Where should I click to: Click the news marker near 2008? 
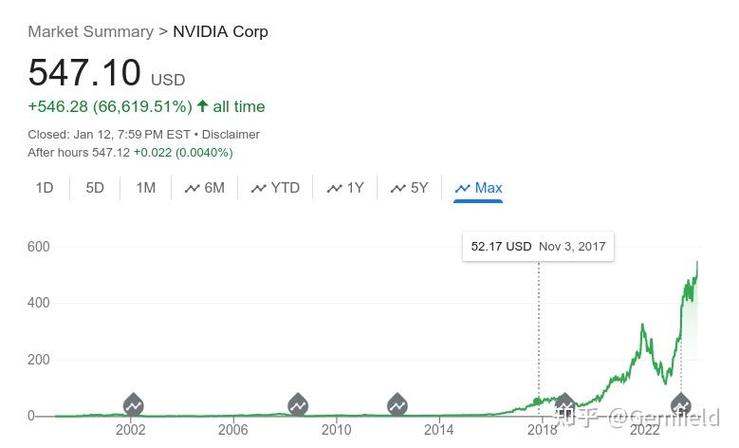pos(298,405)
